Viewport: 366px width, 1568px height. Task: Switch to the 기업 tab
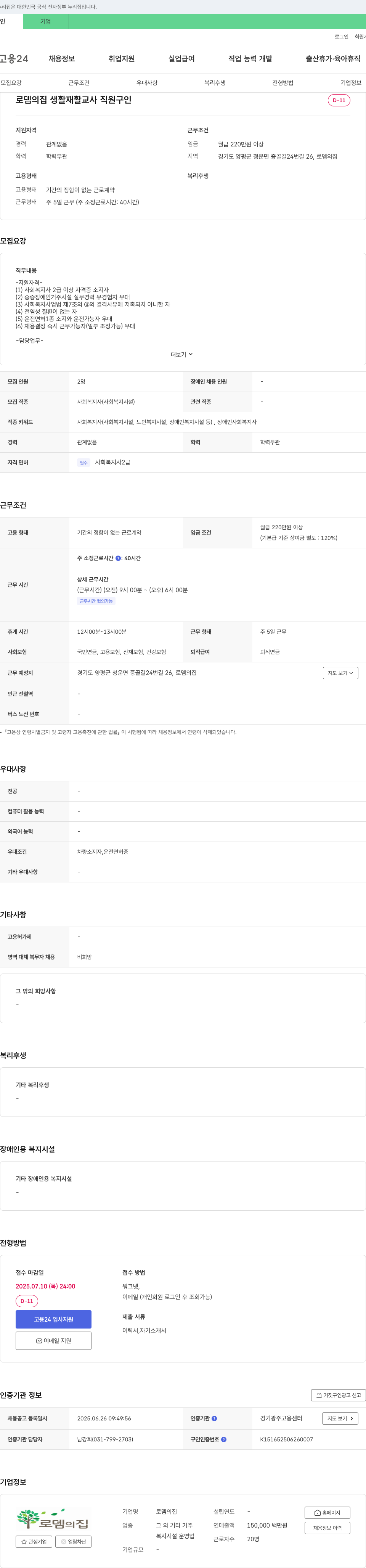(46, 21)
